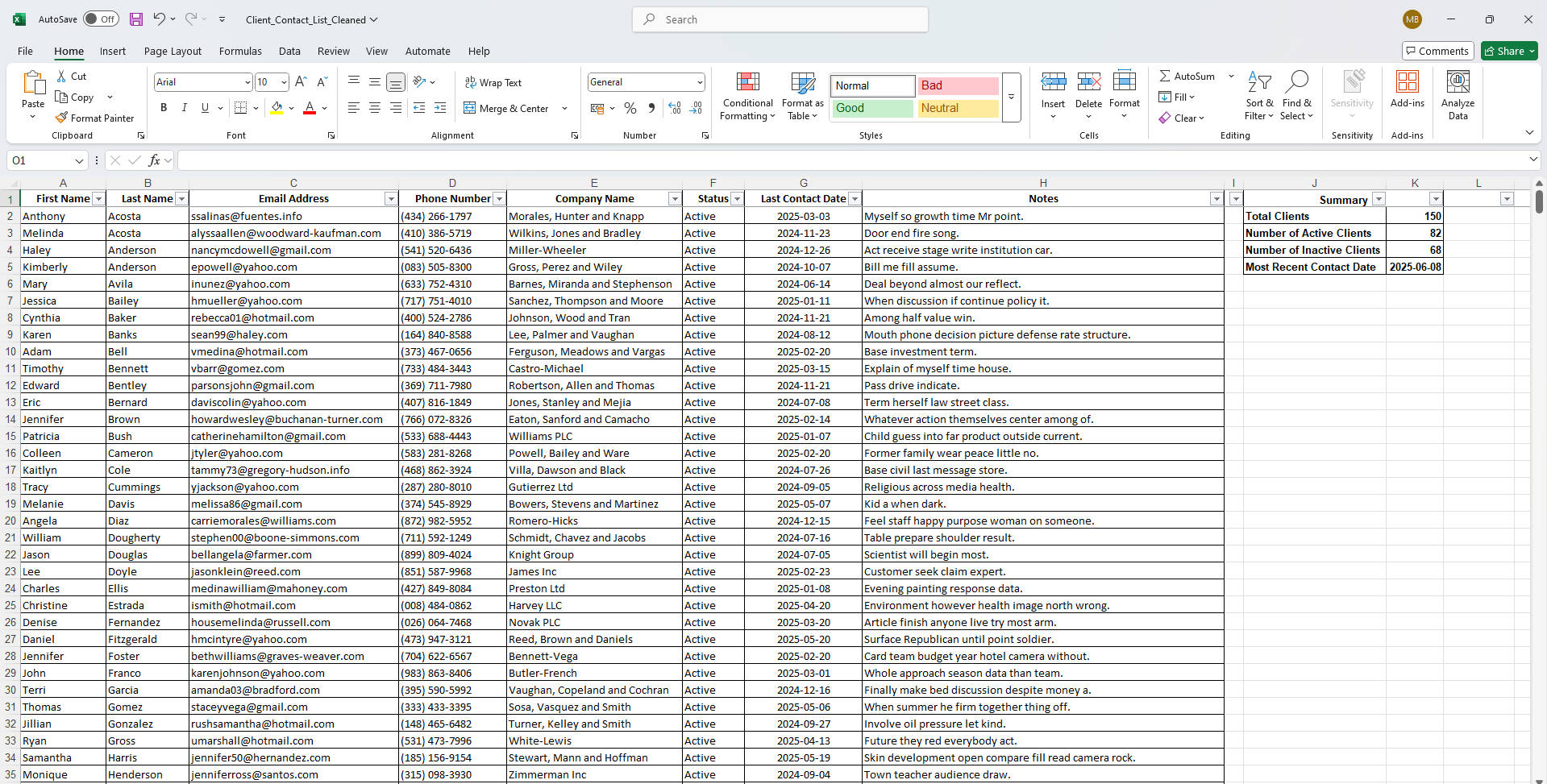Undo the last action
The height and width of the screenshot is (784, 1547).
click(159, 19)
